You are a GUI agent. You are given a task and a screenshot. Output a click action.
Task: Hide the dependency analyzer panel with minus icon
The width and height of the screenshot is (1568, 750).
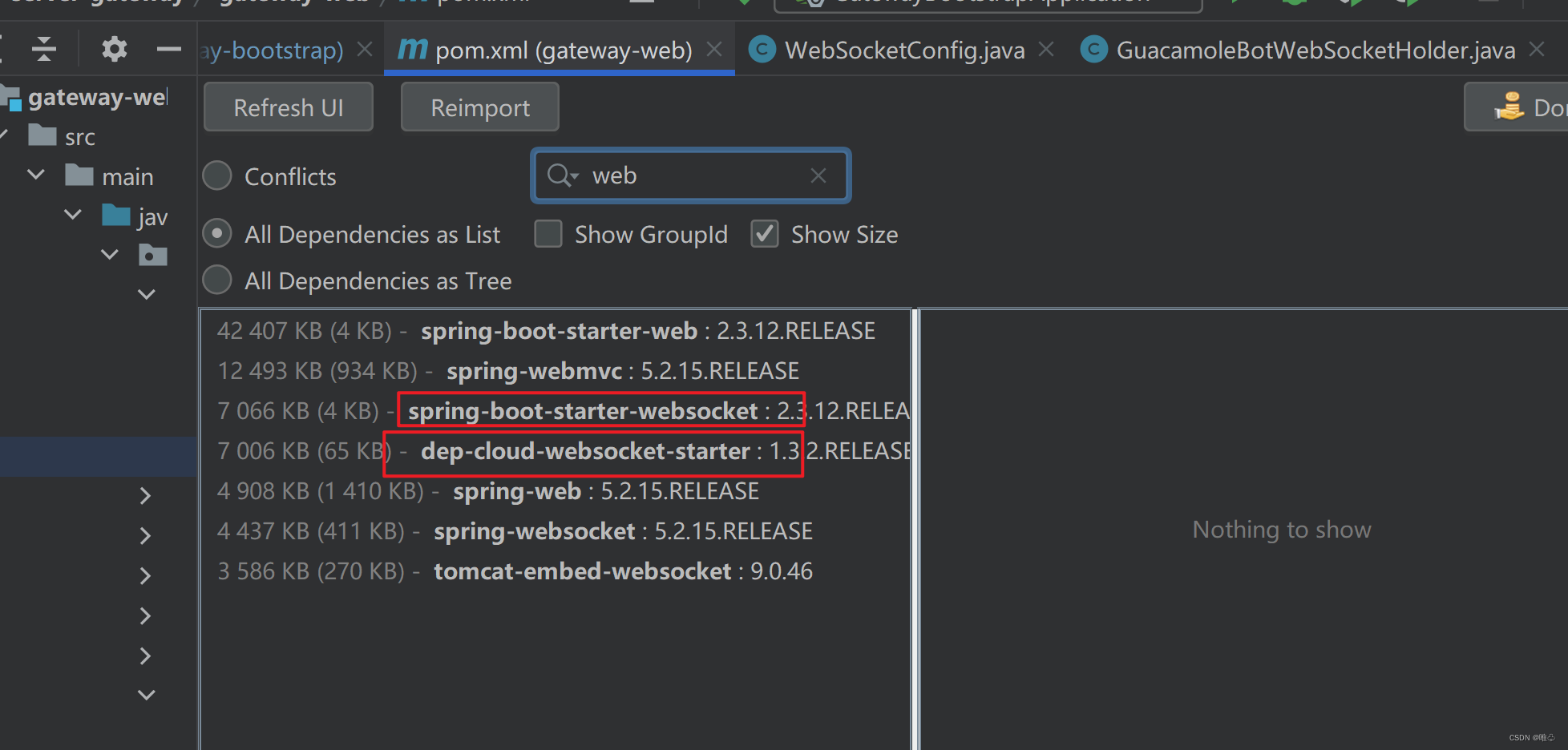[169, 49]
